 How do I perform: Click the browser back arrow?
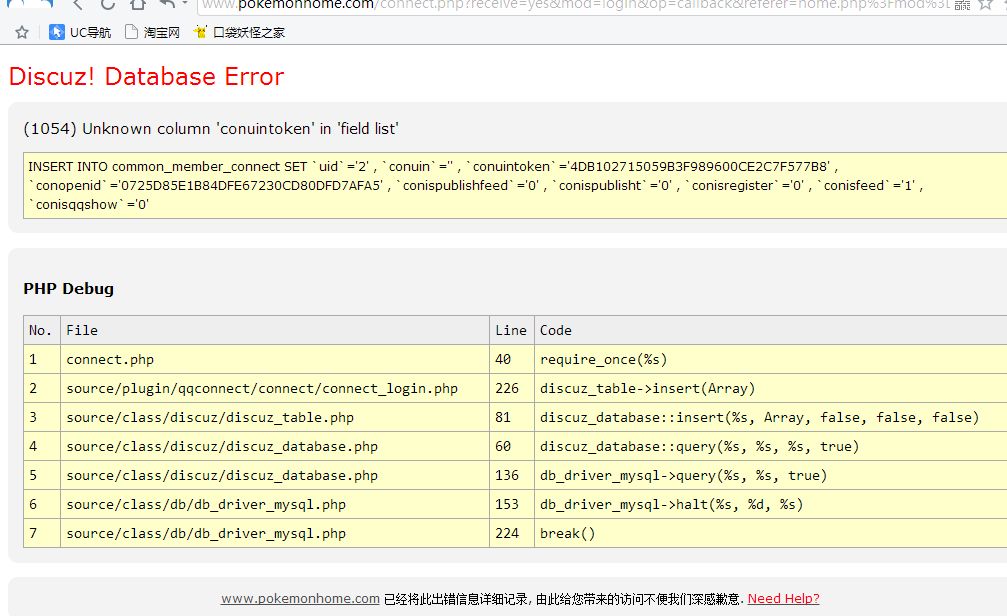point(78,4)
